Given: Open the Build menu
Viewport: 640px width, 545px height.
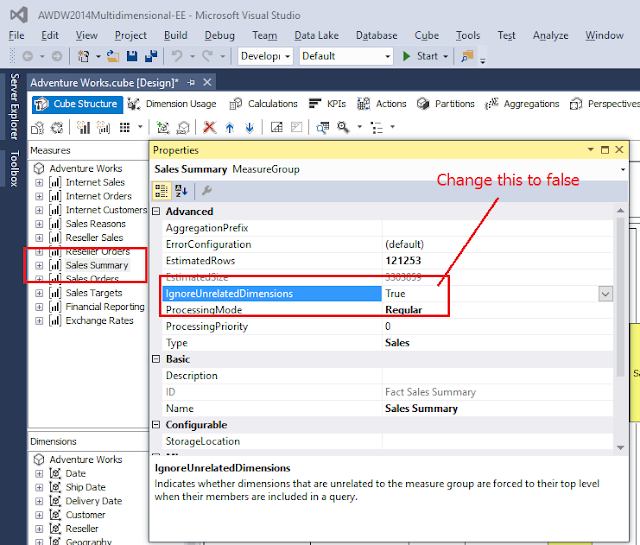Looking at the screenshot, I should pyautogui.click(x=176, y=36).
